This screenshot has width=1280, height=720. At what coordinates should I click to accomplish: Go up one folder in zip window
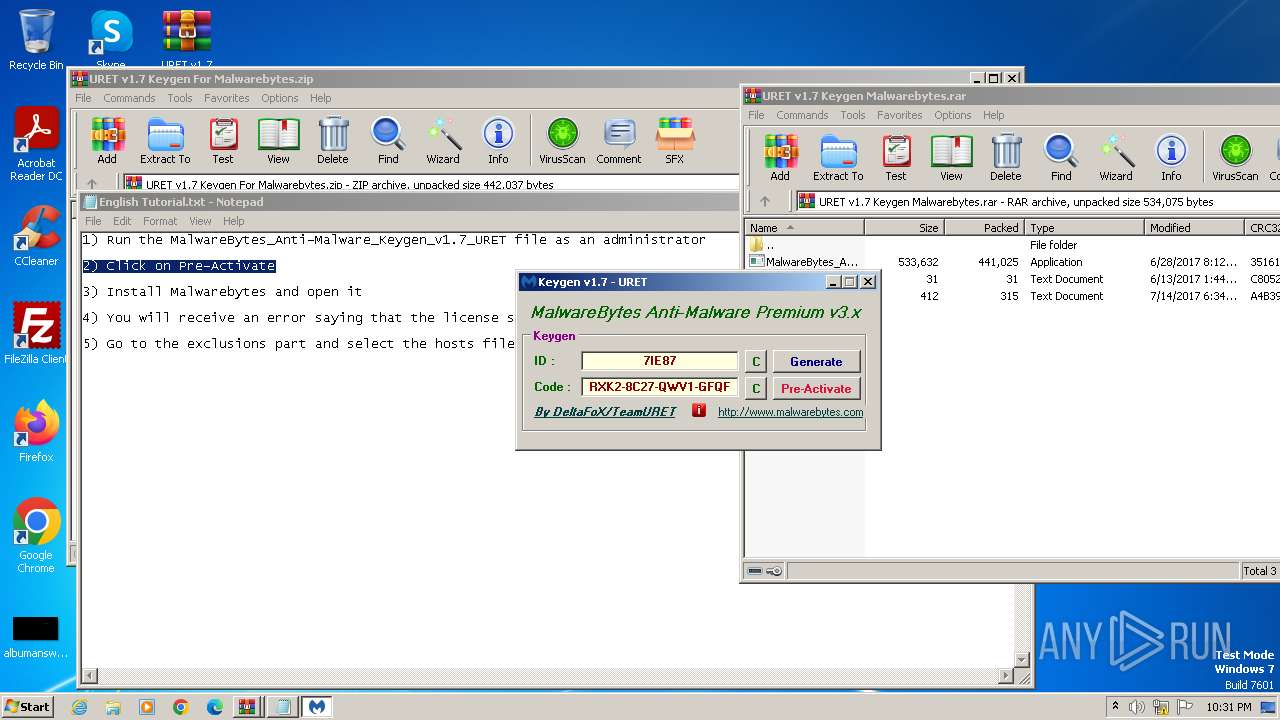click(92, 184)
